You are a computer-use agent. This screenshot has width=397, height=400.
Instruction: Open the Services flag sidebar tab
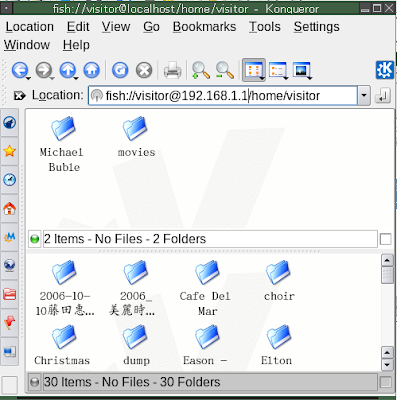(x=9, y=323)
